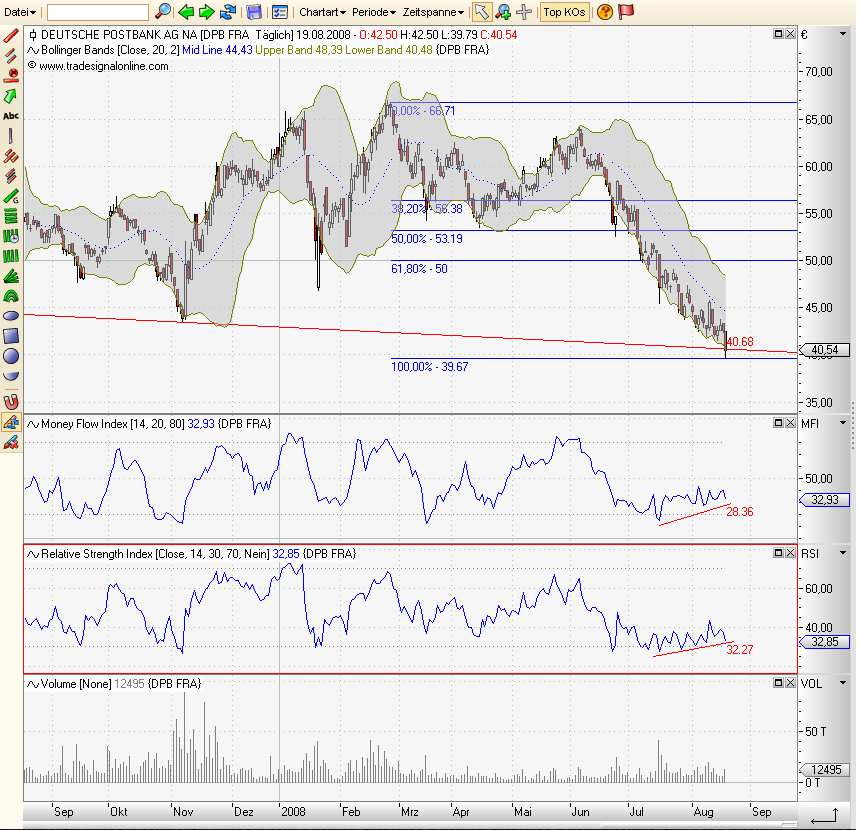Navigate back with green left arrow

[186, 12]
